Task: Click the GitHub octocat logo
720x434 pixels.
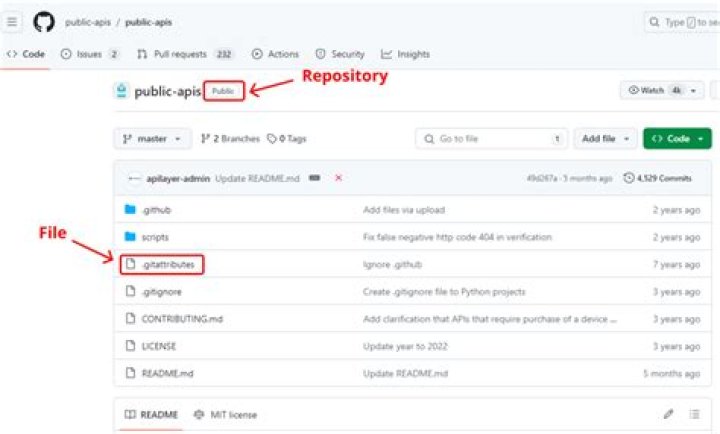Action: click(x=44, y=22)
